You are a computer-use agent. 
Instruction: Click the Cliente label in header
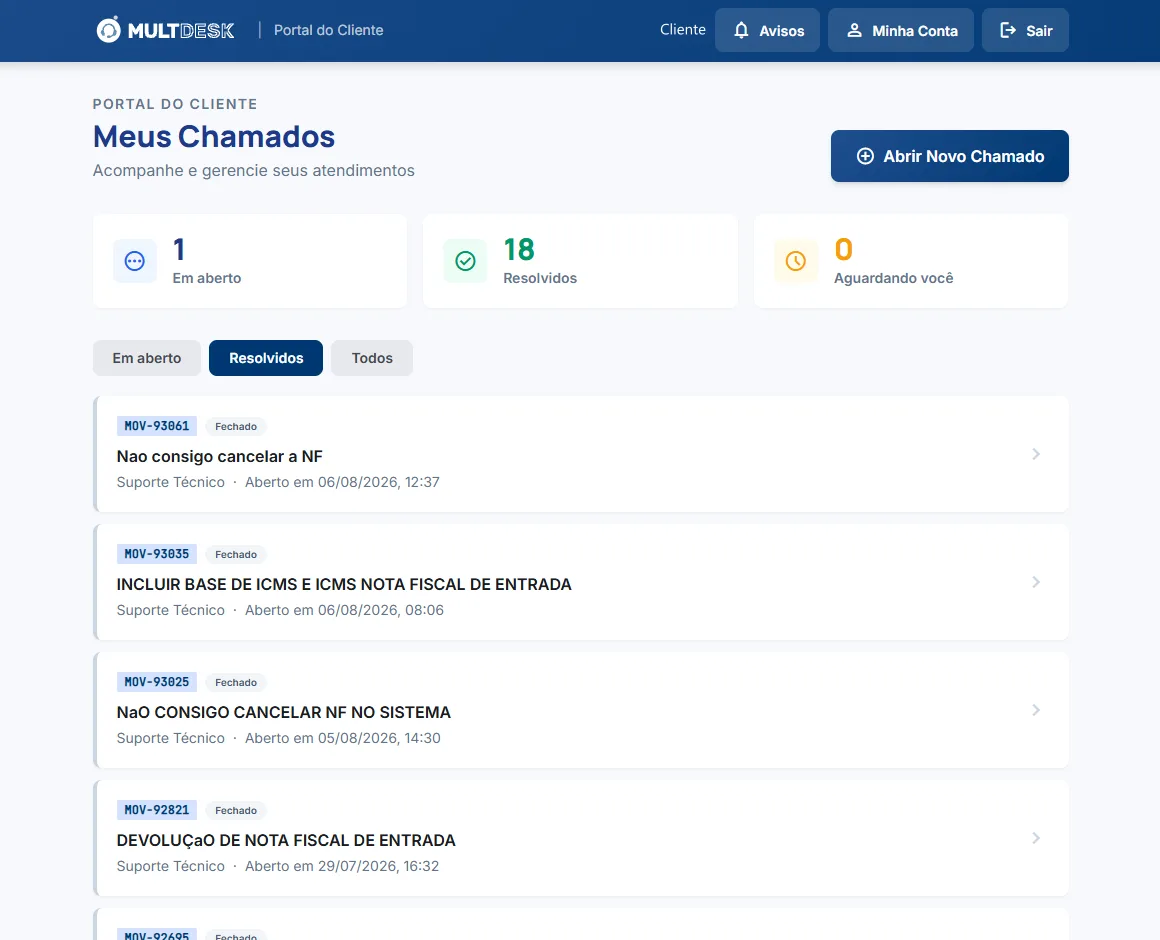pyautogui.click(x=683, y=30)
